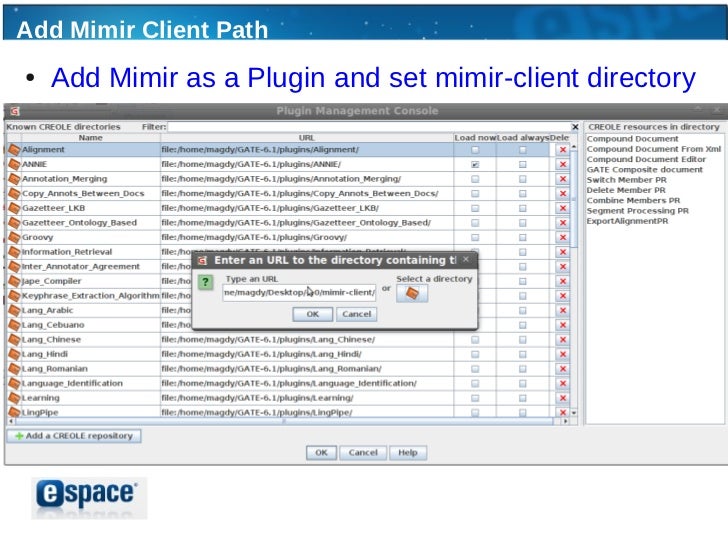Toggle Load now for Lang_Chinese

[475, 340]
